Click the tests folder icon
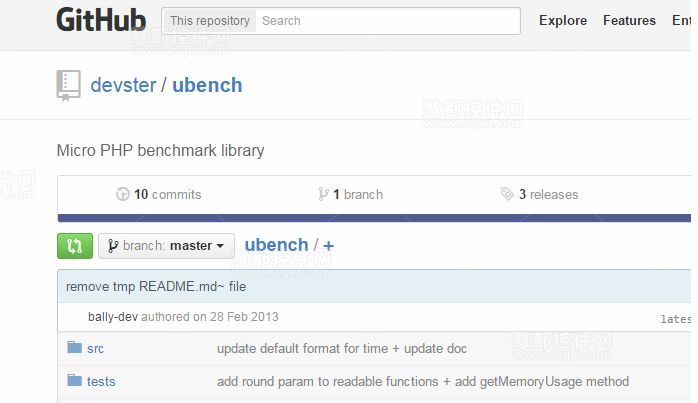This screenshot has width=698, height=403. pos(74,380)
